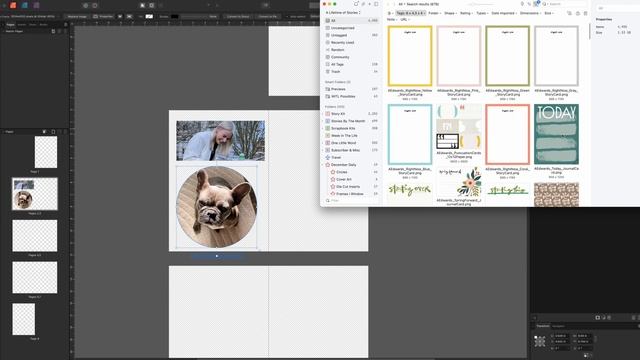
Task: Open the stroke color swatch
Action: point(174,16)
